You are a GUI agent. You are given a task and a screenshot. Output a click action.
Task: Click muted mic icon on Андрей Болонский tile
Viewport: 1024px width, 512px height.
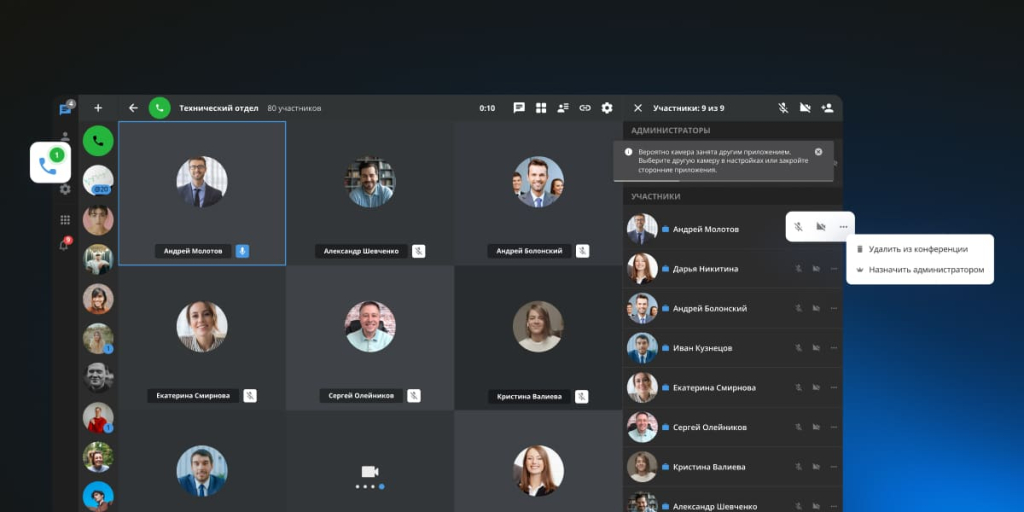click(583, 251)
